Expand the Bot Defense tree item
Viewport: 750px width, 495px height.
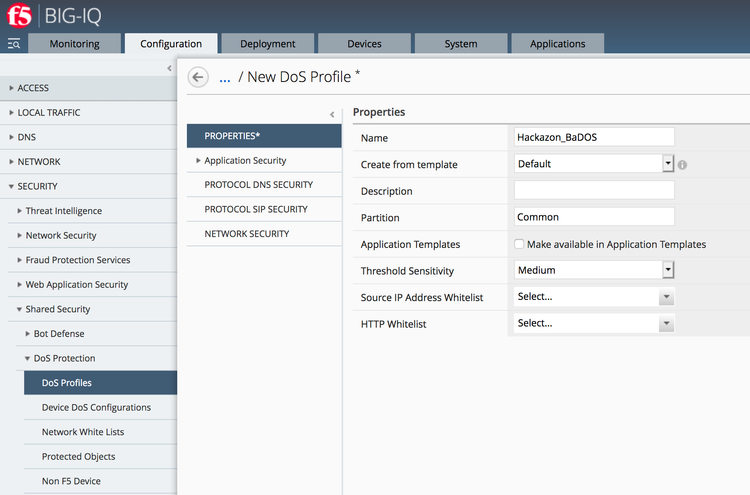(x=59, y=334)
